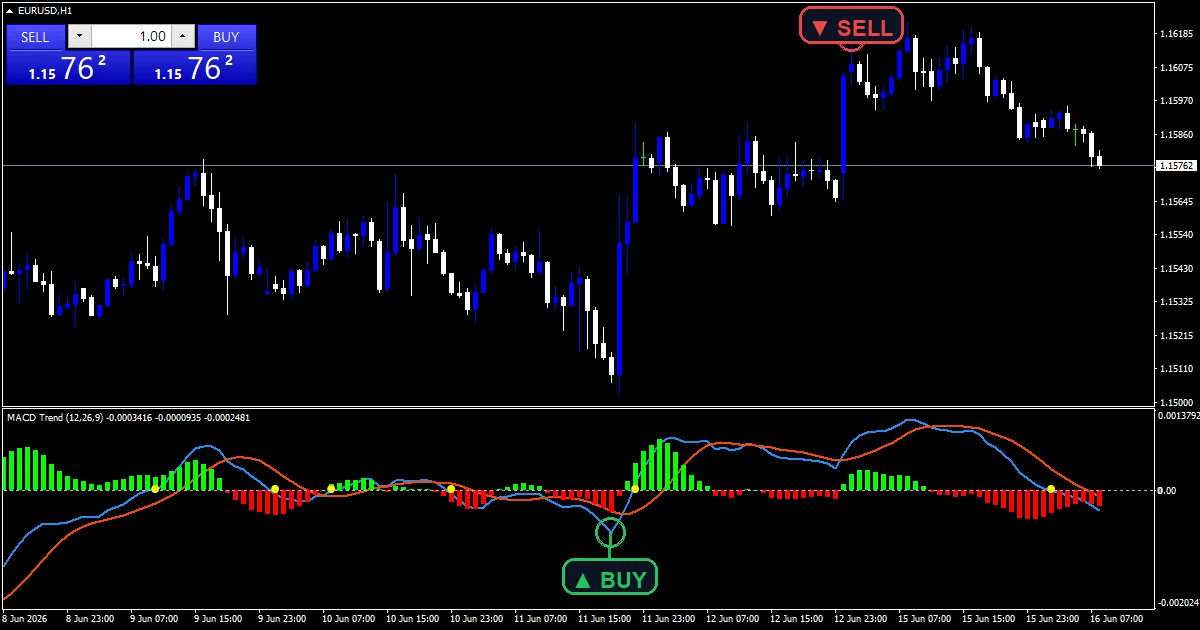
Task: Click the 8 Jun 23:00 time label
Action: (89, 619)
